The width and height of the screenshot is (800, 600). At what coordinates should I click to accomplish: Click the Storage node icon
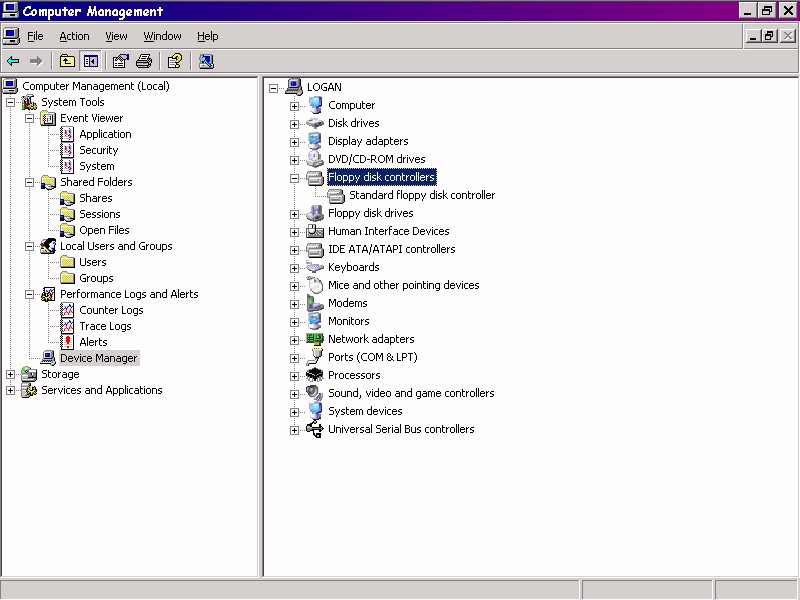click(29, 374)
